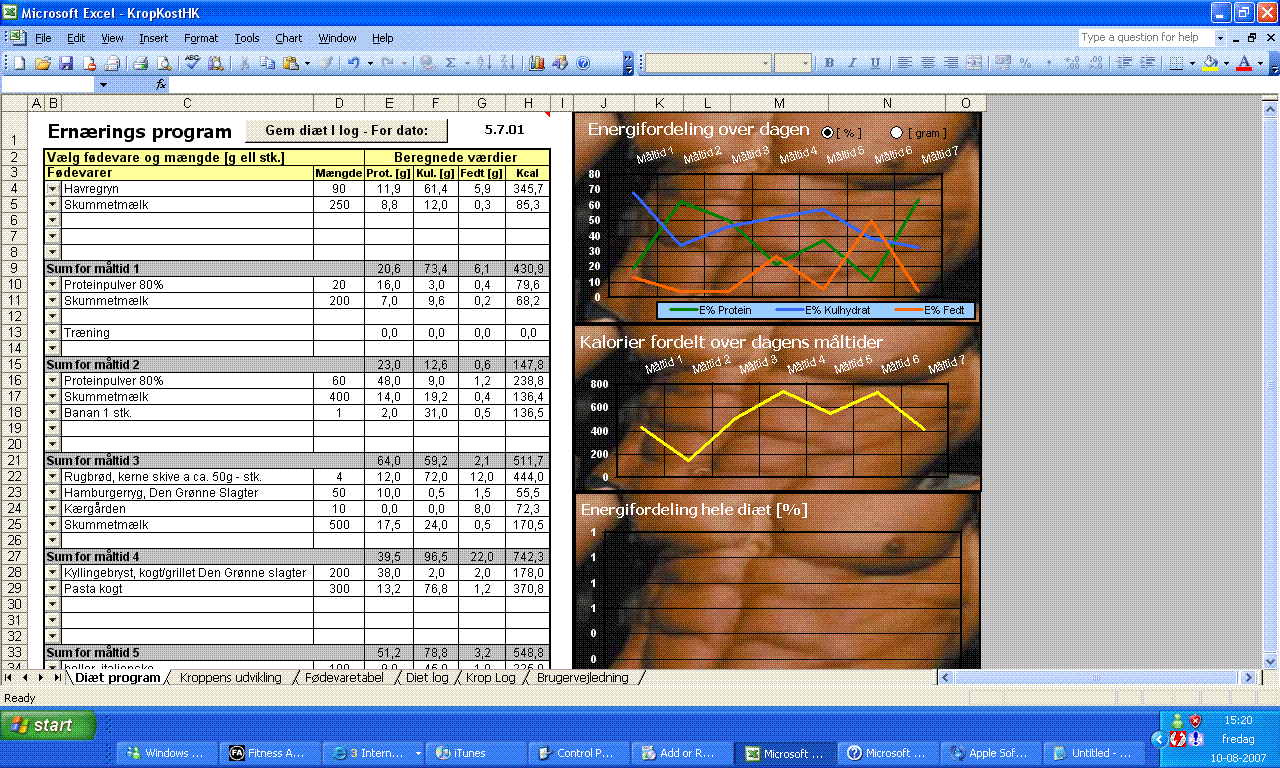The width and height of the screenshot is (1280, 768).
Task: Select the [ % ] radio button
Action: [828, 133]
